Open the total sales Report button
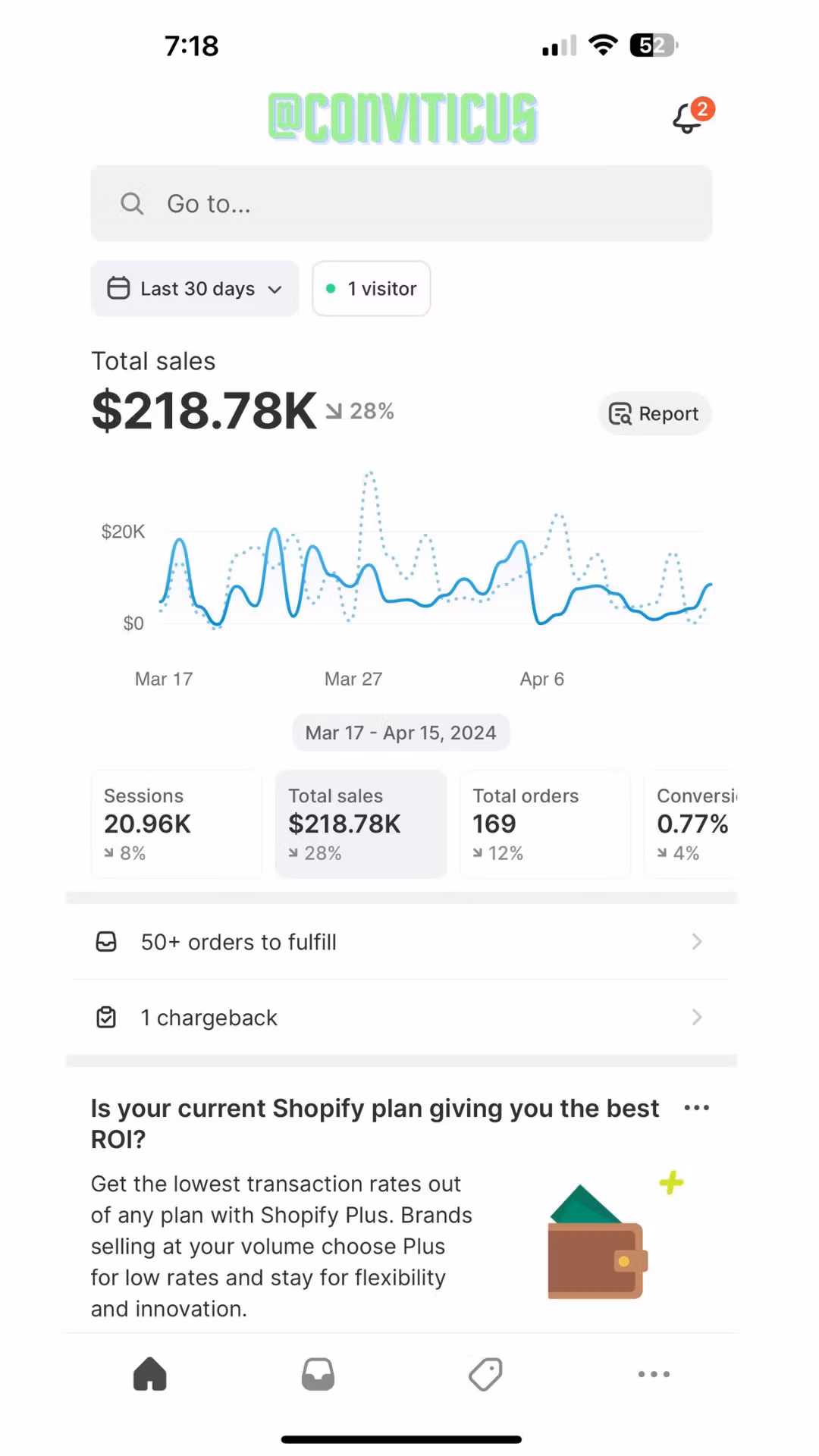Screen dimensions: 819x1456 pos(654,413)
